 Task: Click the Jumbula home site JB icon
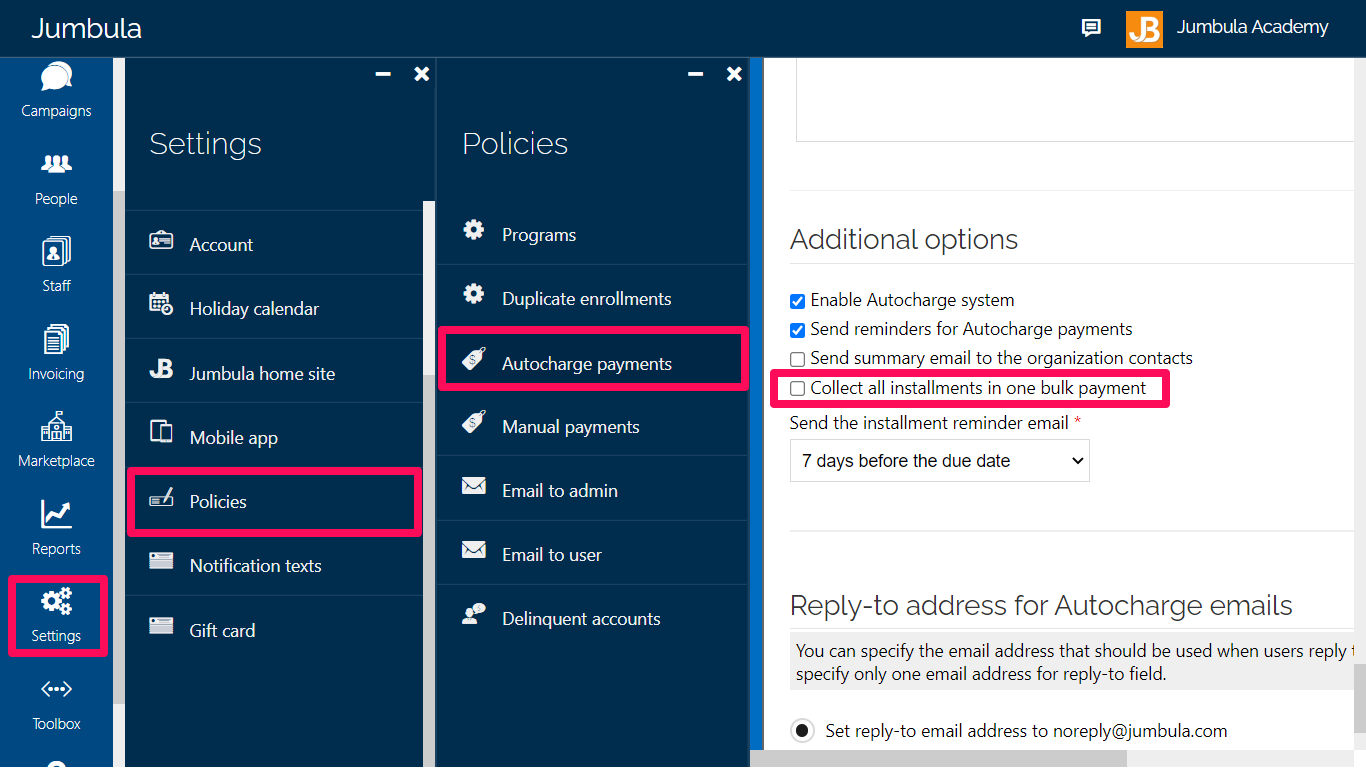click(x=161, y=369)
